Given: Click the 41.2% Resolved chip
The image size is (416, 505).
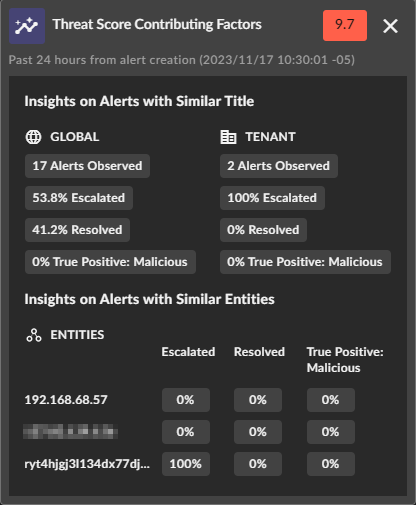Looking at the screenshot, I should (x=77, y=230).
